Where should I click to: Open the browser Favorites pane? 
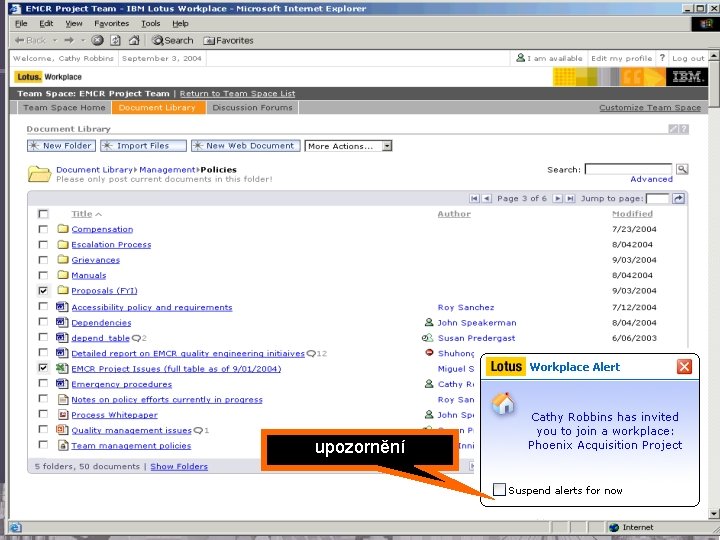tap(228, 40)
